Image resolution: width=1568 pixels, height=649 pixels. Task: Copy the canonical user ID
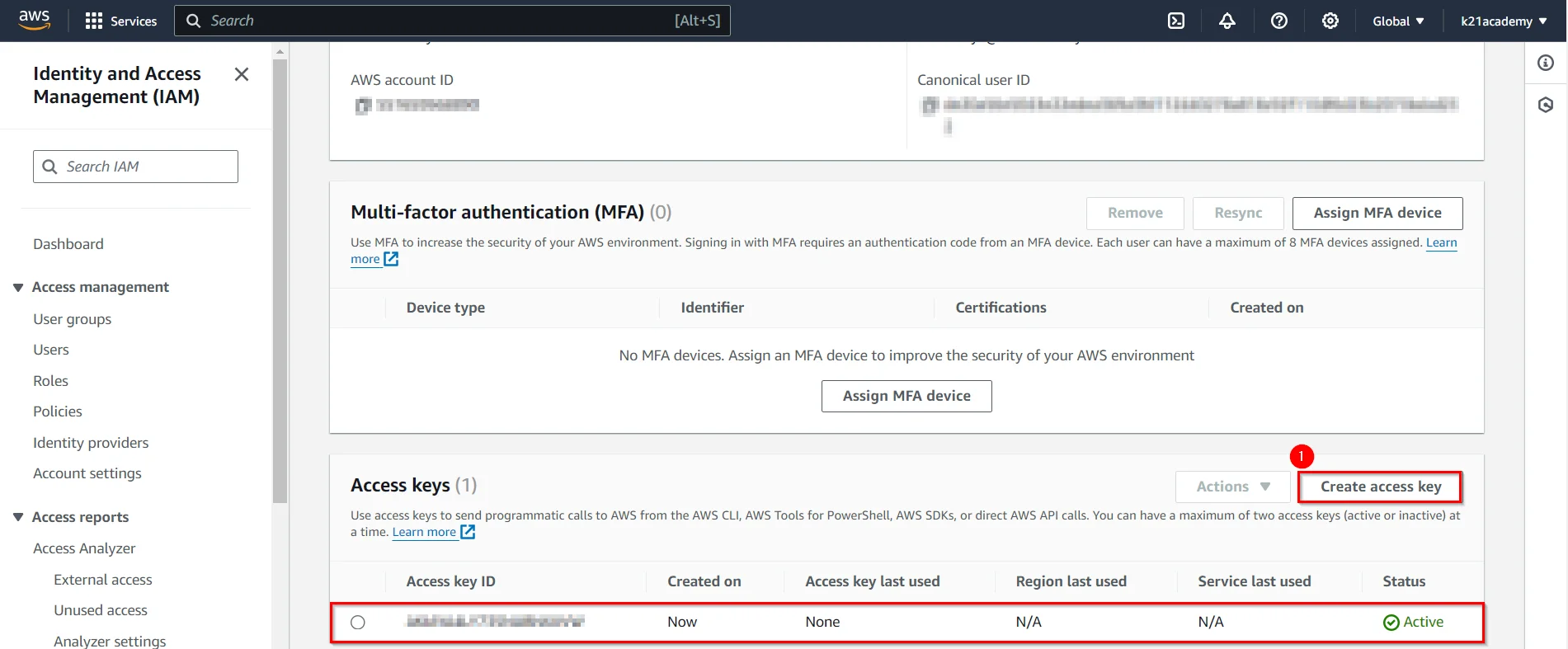point(930,105)
